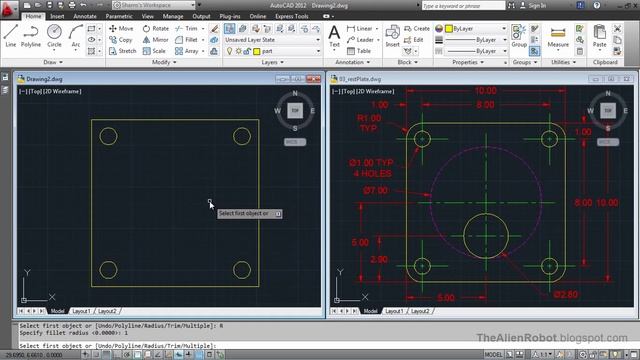Open the Group tool

click(519, 36)
